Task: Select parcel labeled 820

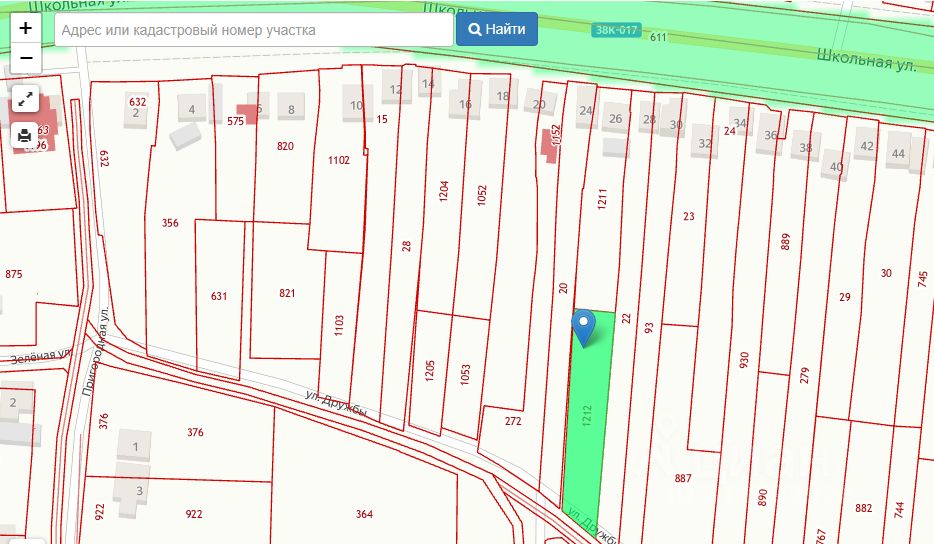Action: tap(285, 146)
